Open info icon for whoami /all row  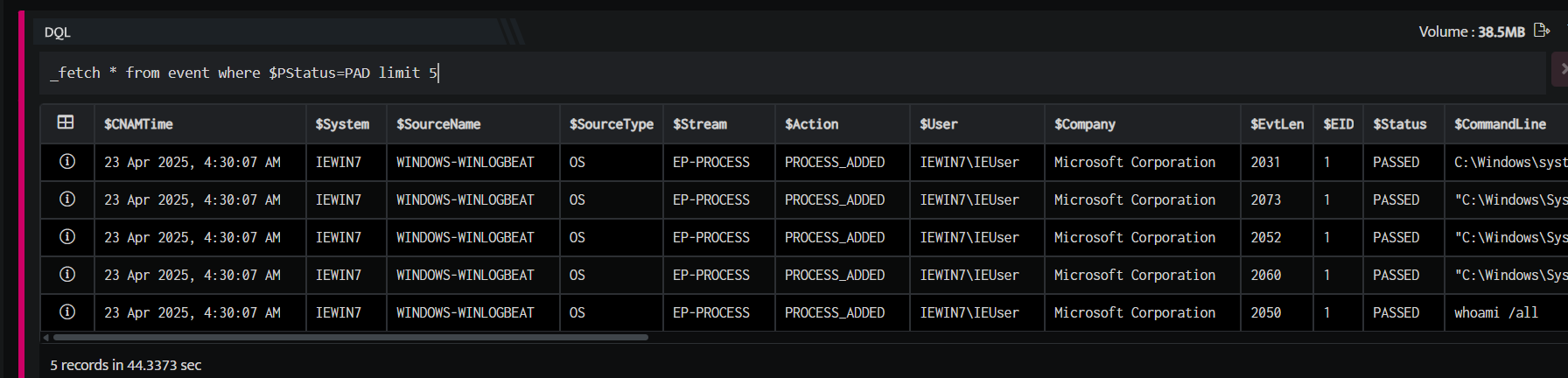click(66, 312)
